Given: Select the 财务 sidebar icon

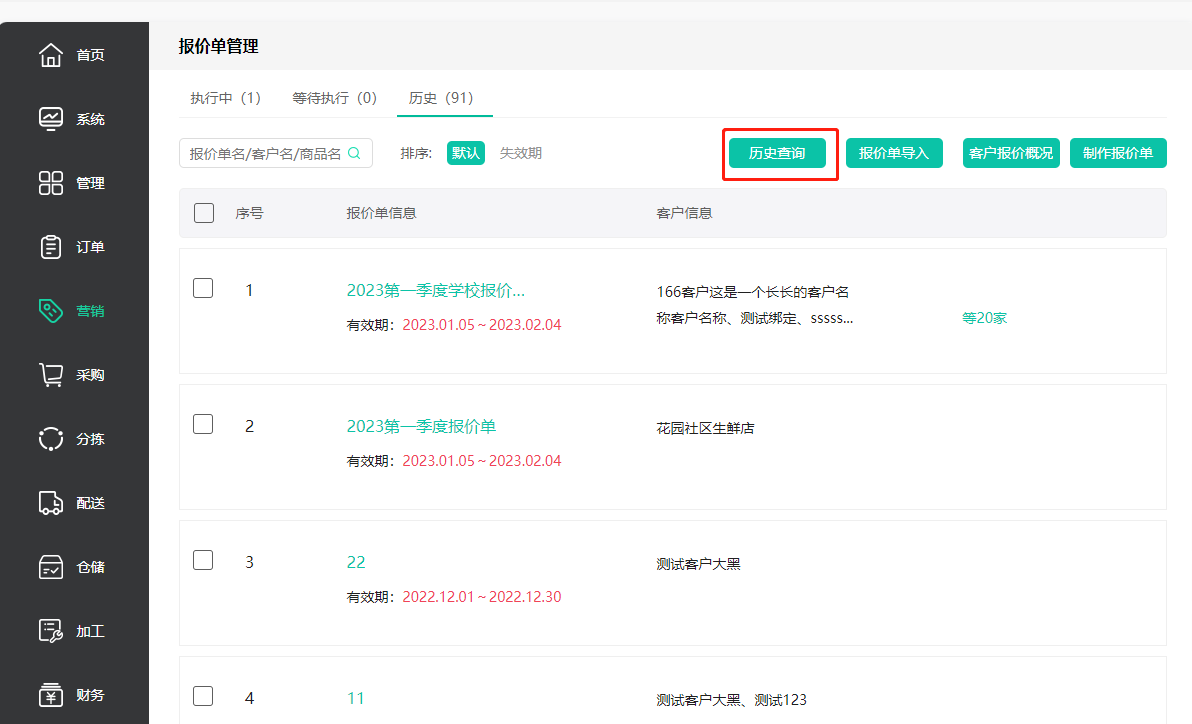Looking at the screenshot, I should click(x=50, y=694).
